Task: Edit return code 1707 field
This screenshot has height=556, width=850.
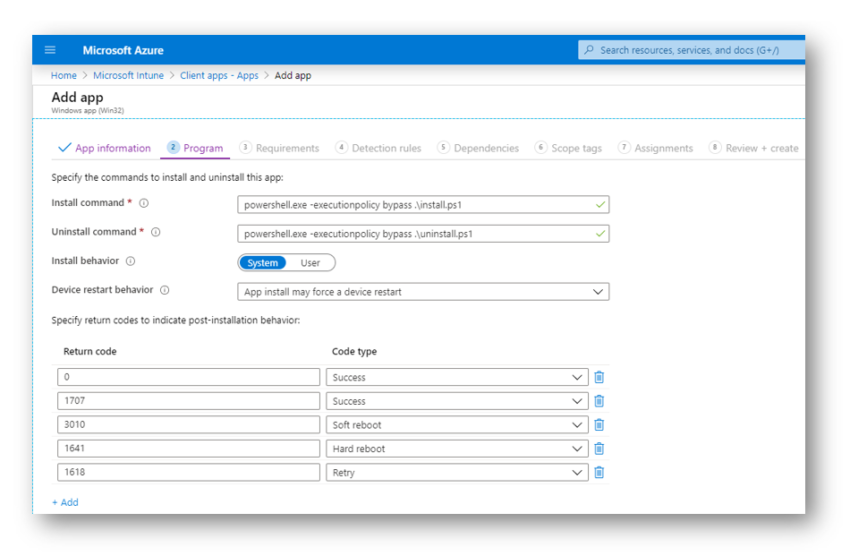Action: click(189, 401)
